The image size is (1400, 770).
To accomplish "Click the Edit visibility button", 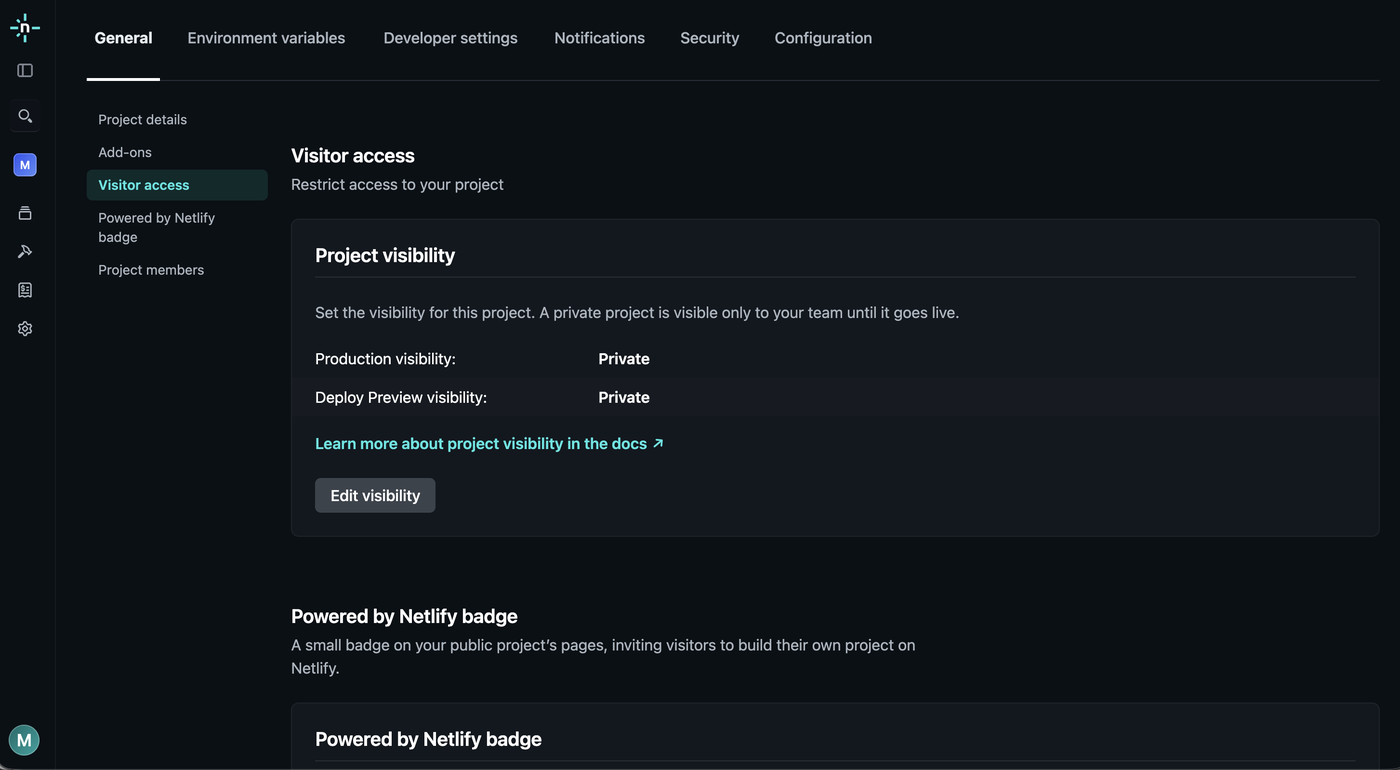I will coord(375,495).
